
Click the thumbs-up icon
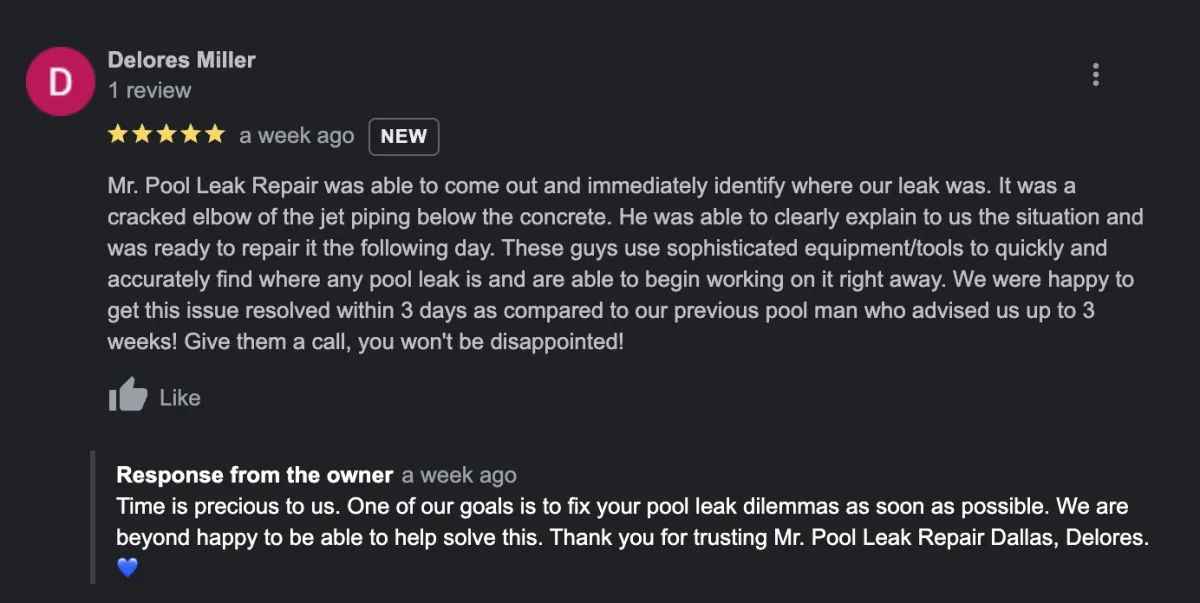tap(128, 396)
